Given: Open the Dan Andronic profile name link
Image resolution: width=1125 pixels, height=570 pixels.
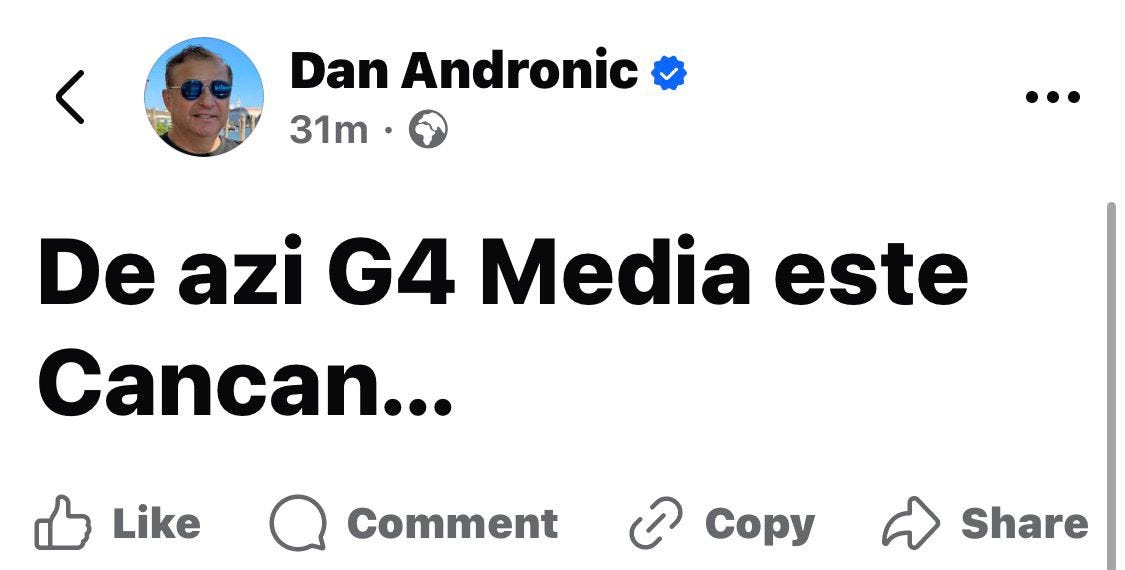Looking at the screenshot, I should point(463,71).
